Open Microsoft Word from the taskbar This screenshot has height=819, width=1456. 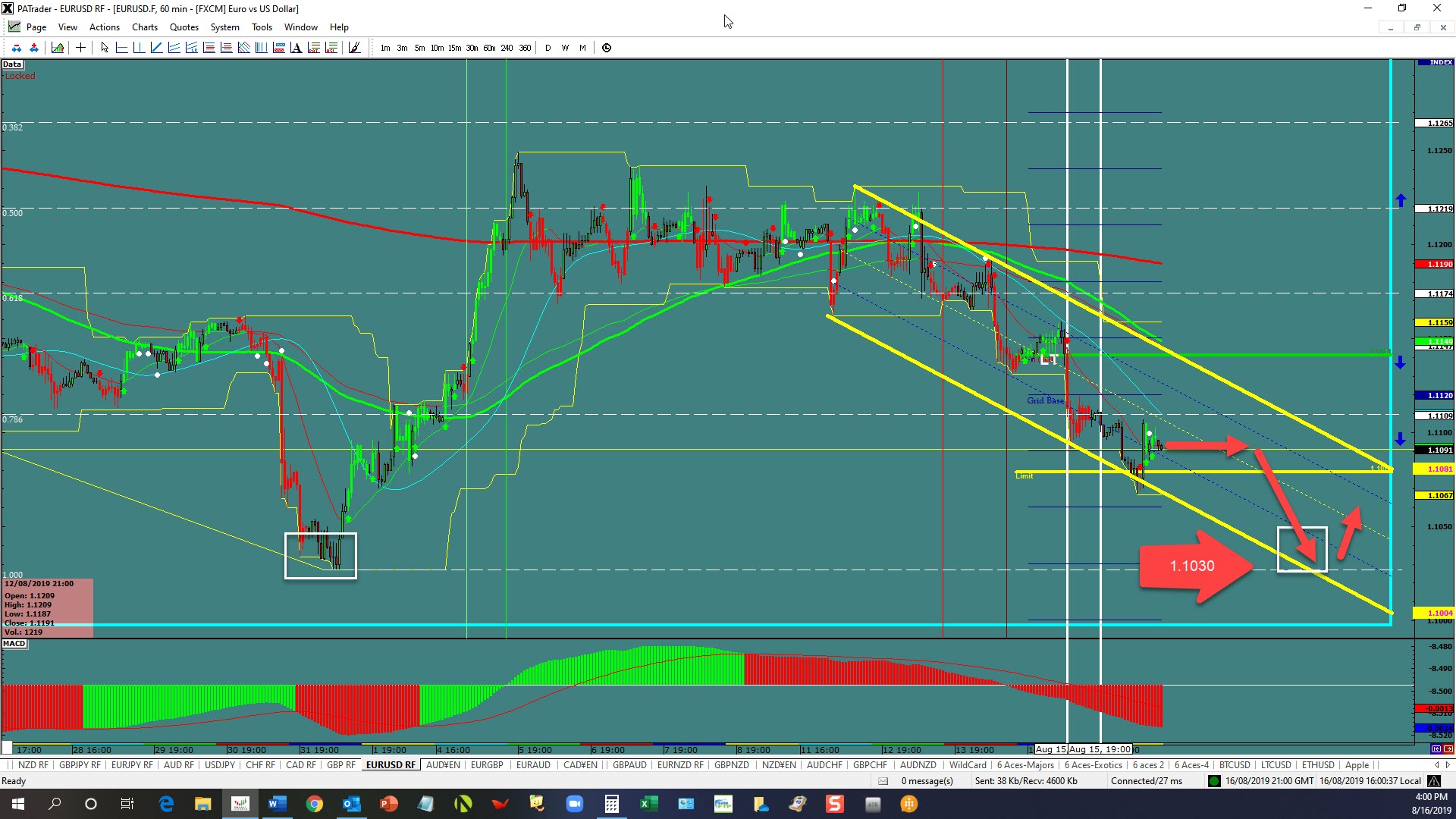[x=277, y=804]
